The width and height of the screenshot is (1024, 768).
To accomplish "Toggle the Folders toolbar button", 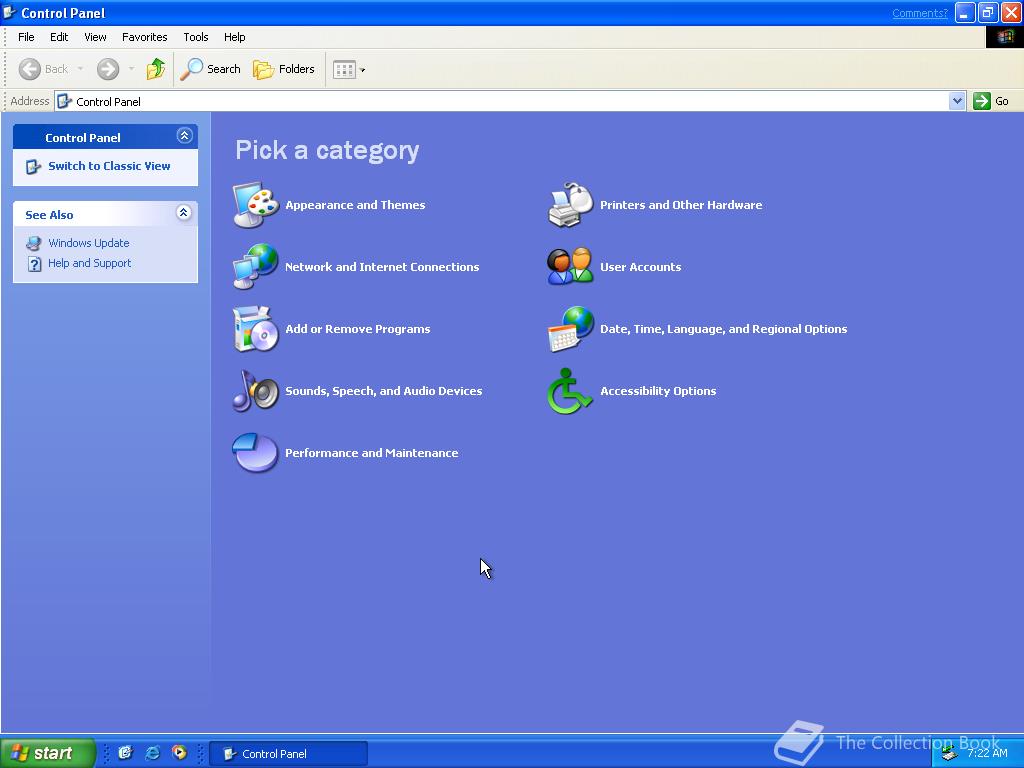I will coord(283,69).
